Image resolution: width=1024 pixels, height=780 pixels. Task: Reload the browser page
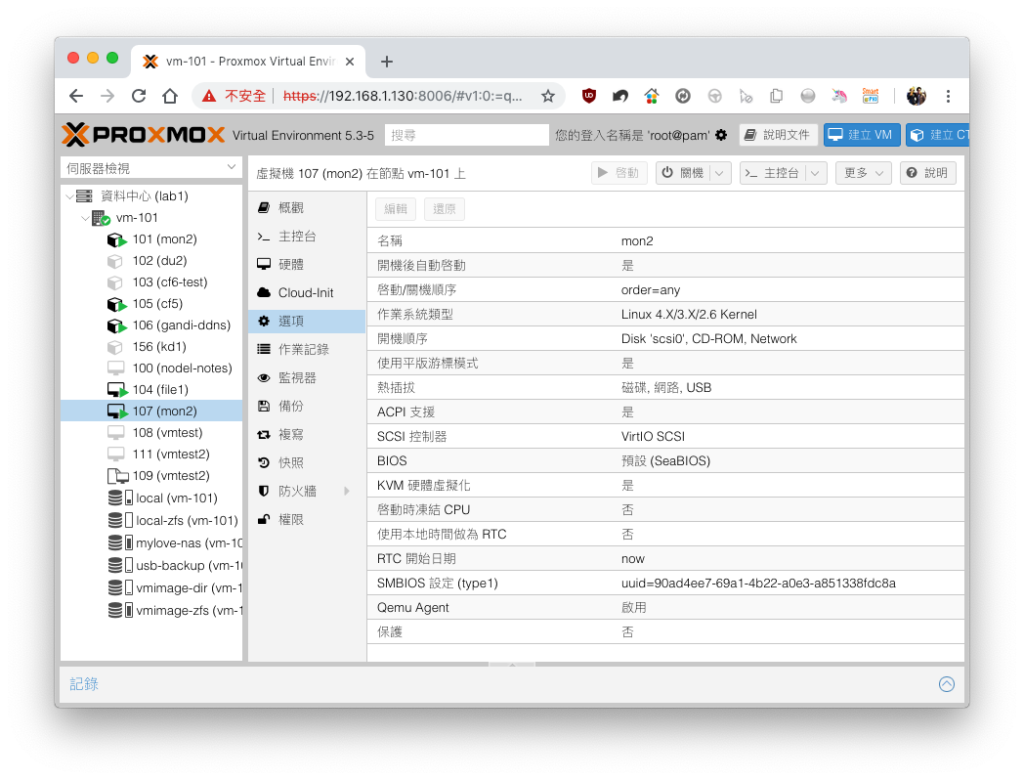point(138,96)
